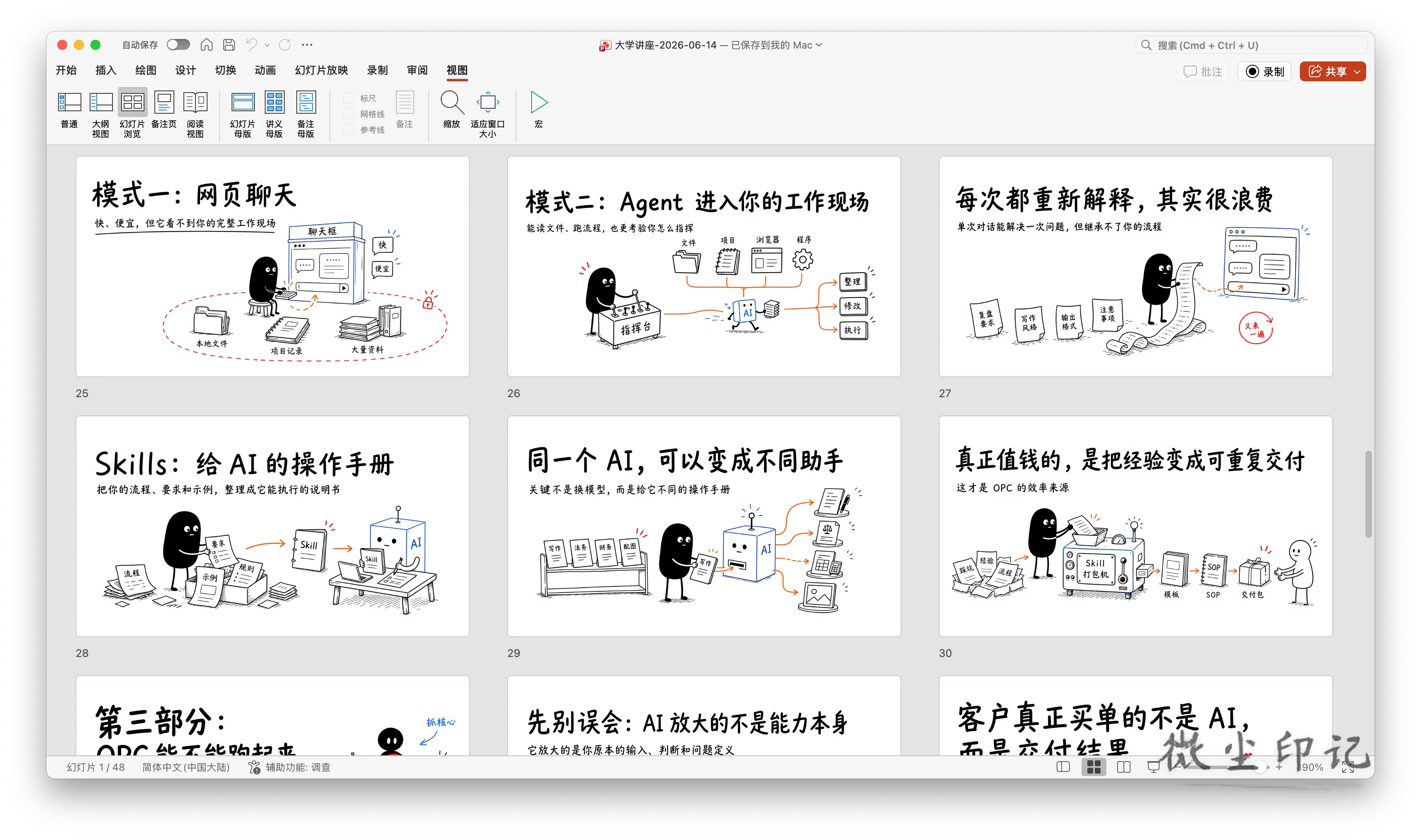Click the redo icon in title bar
1421x840 pixels.
(x=285, y=45)
